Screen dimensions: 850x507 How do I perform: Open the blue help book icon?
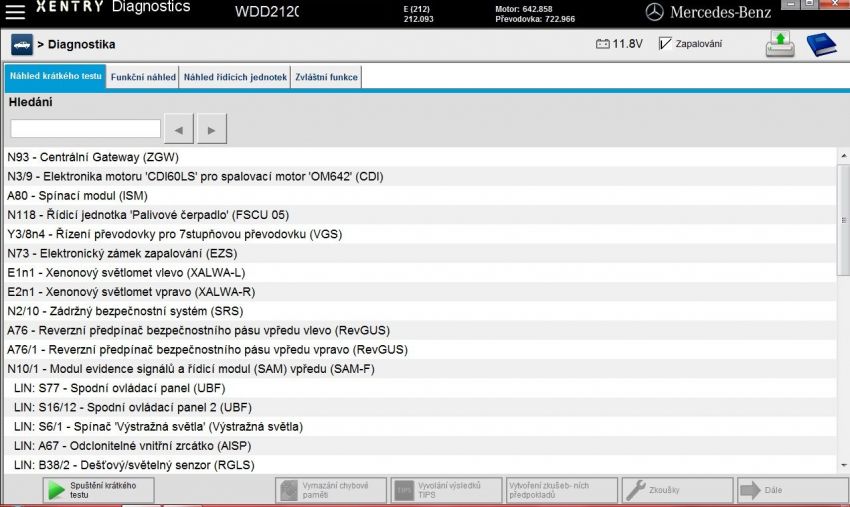coord(821,45)
